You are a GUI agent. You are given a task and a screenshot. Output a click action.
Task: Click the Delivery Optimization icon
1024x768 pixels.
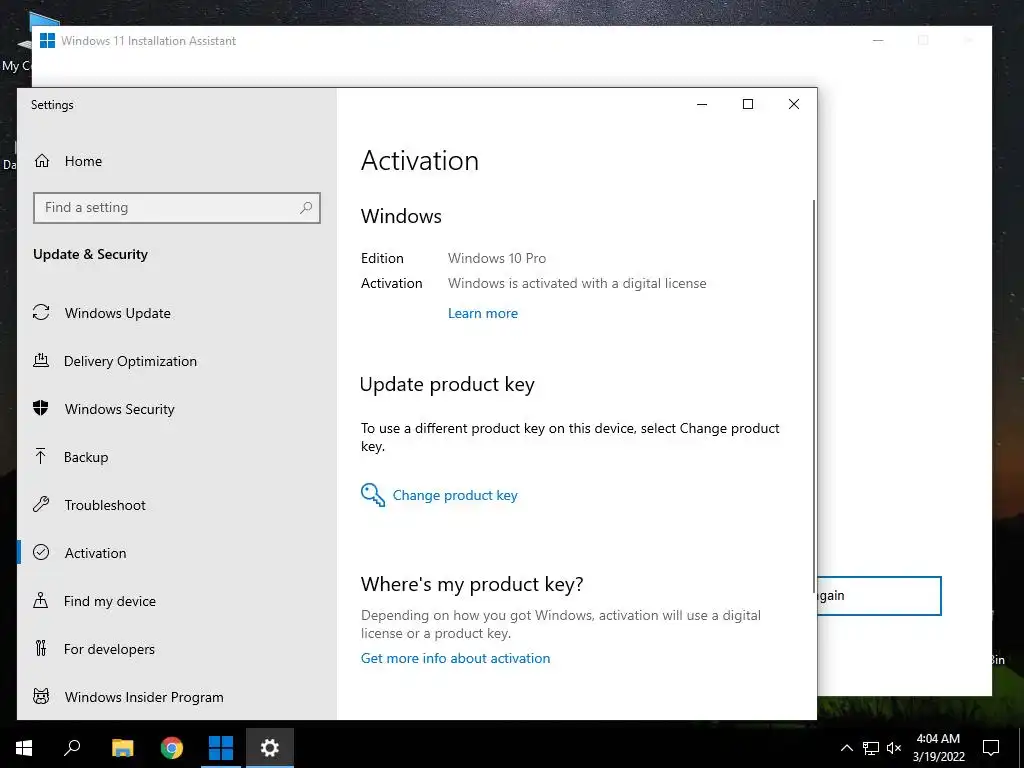(x=41, y=360)
